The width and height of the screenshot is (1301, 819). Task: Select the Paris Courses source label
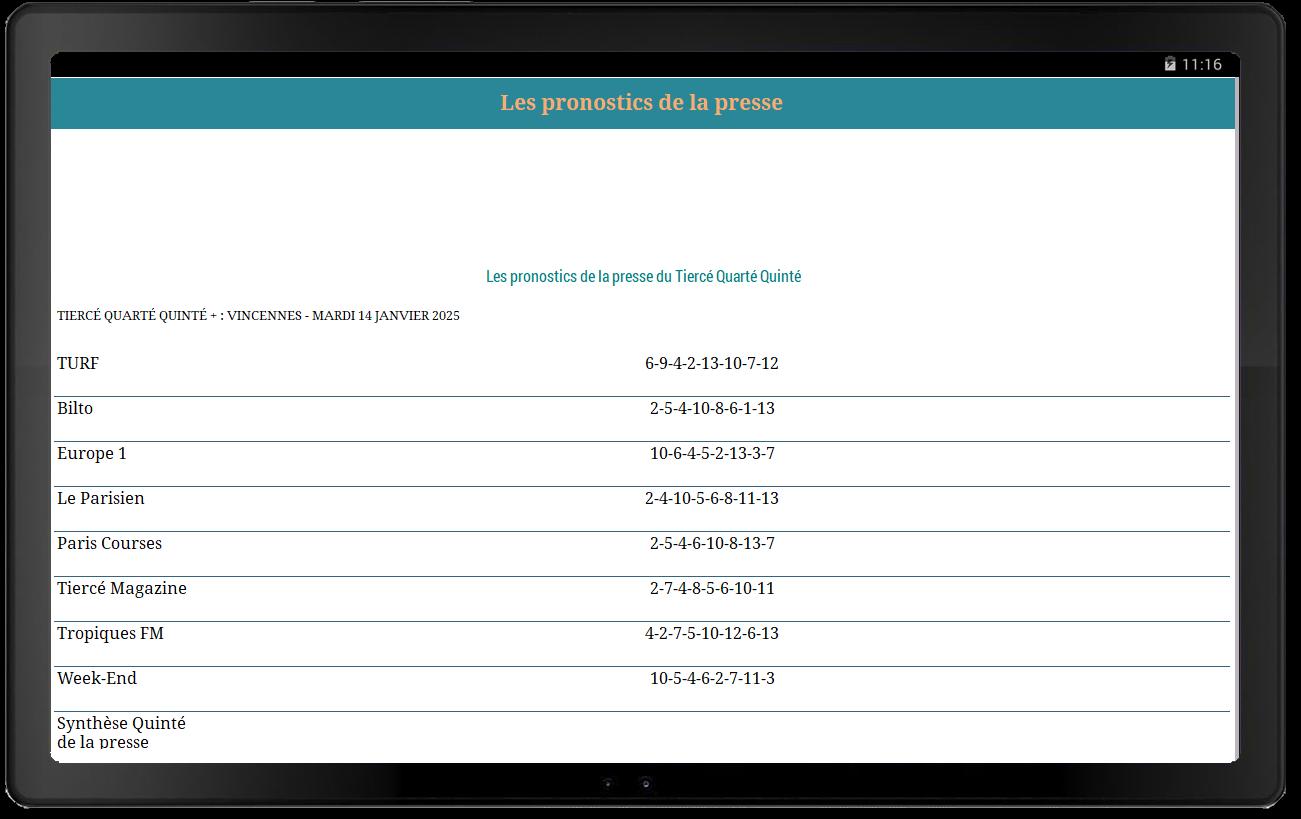[109, 543]
